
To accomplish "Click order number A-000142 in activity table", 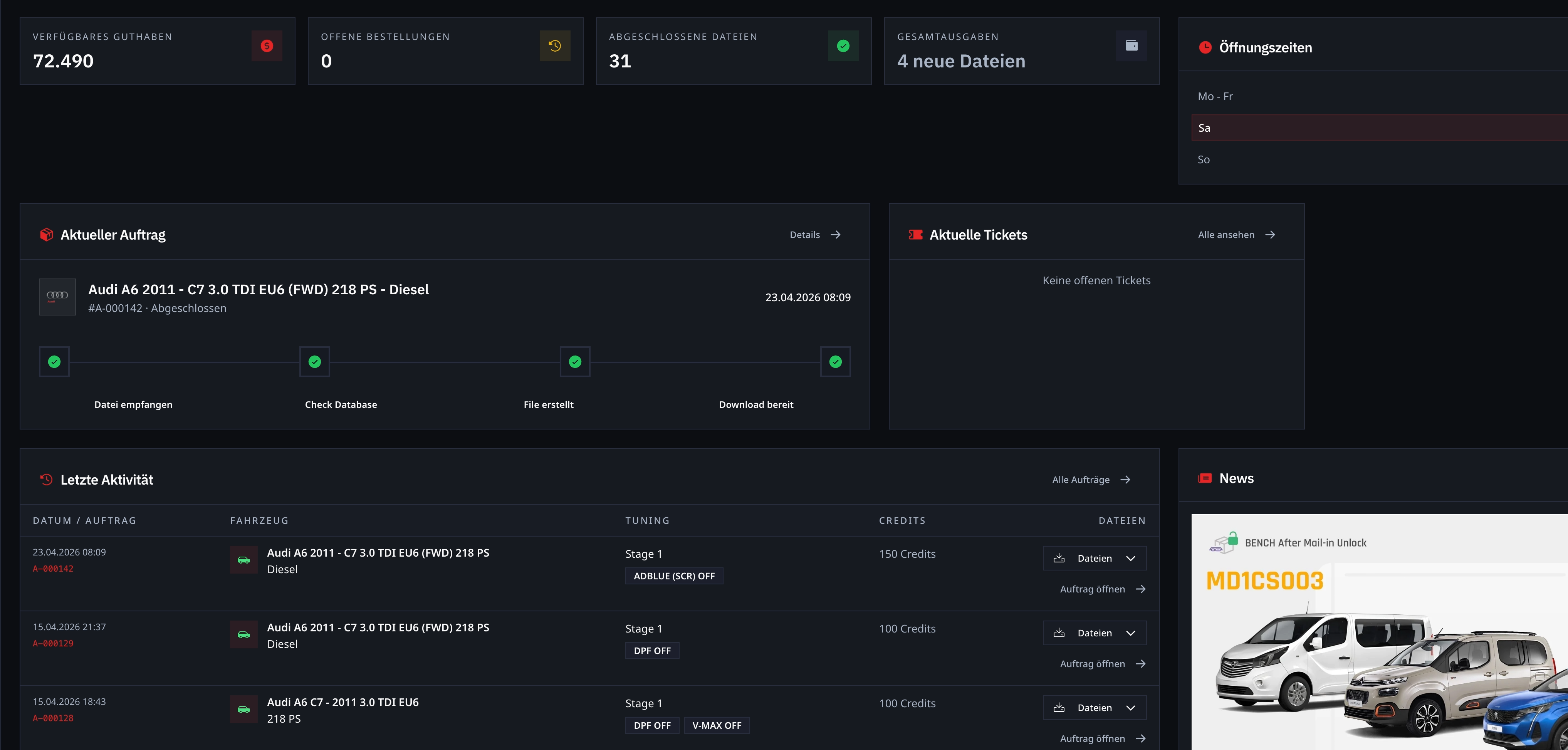I will click(x=53, y=569).
